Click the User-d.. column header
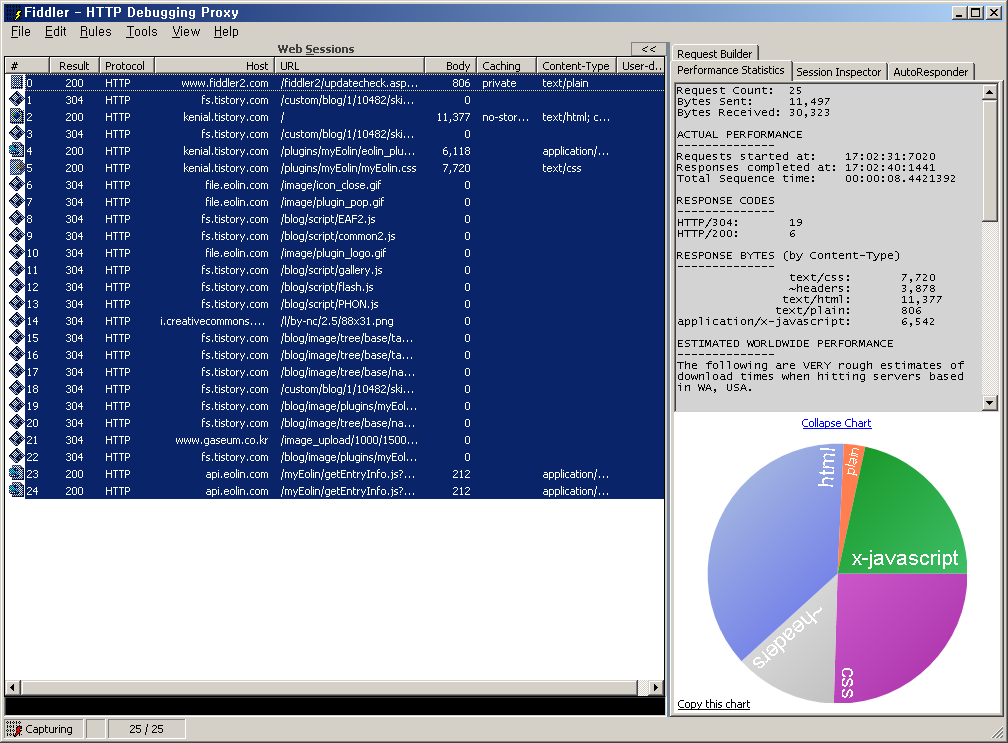The width and height of the screenshot is (1008, 743). [x=641, y=66]
